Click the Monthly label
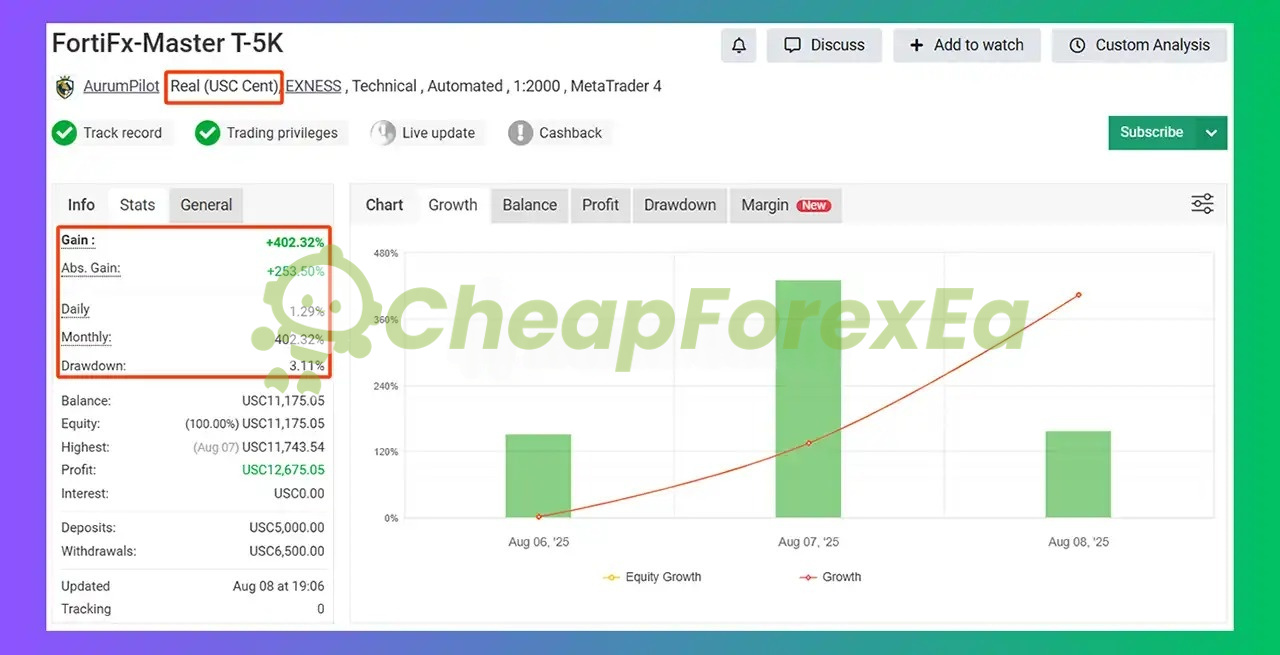Viewport: 1280px width, 655px height. point(86,337)
